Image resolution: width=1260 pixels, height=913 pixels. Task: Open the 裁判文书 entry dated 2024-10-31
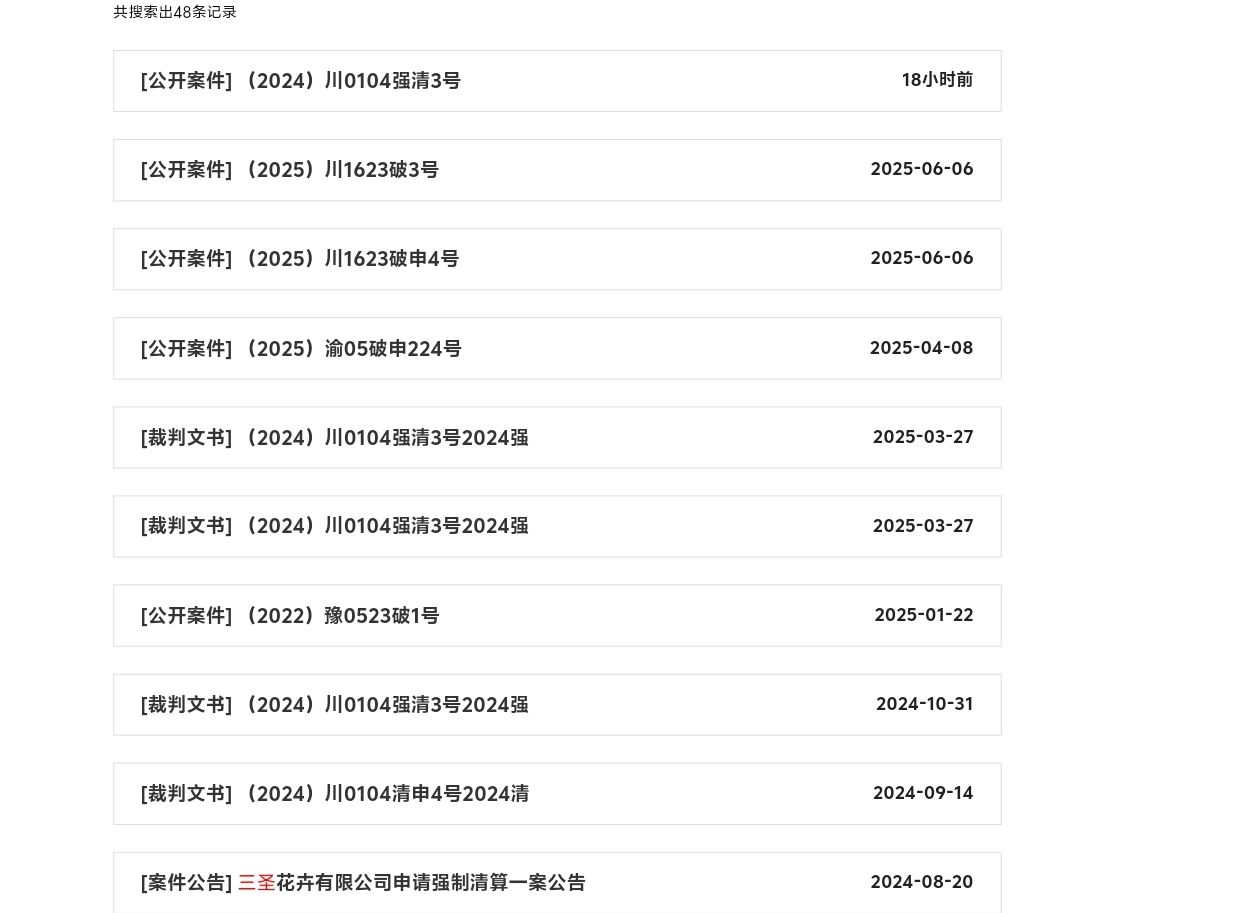557,704
